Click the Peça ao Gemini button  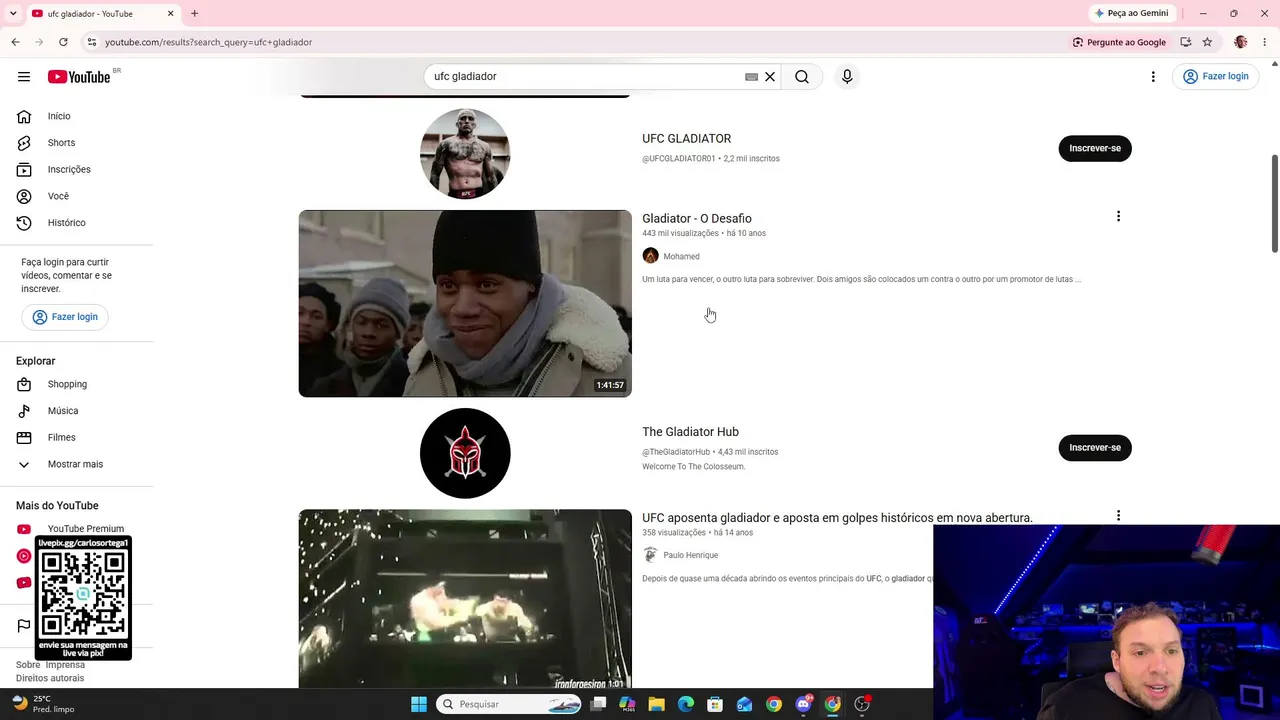point(1131,13)
